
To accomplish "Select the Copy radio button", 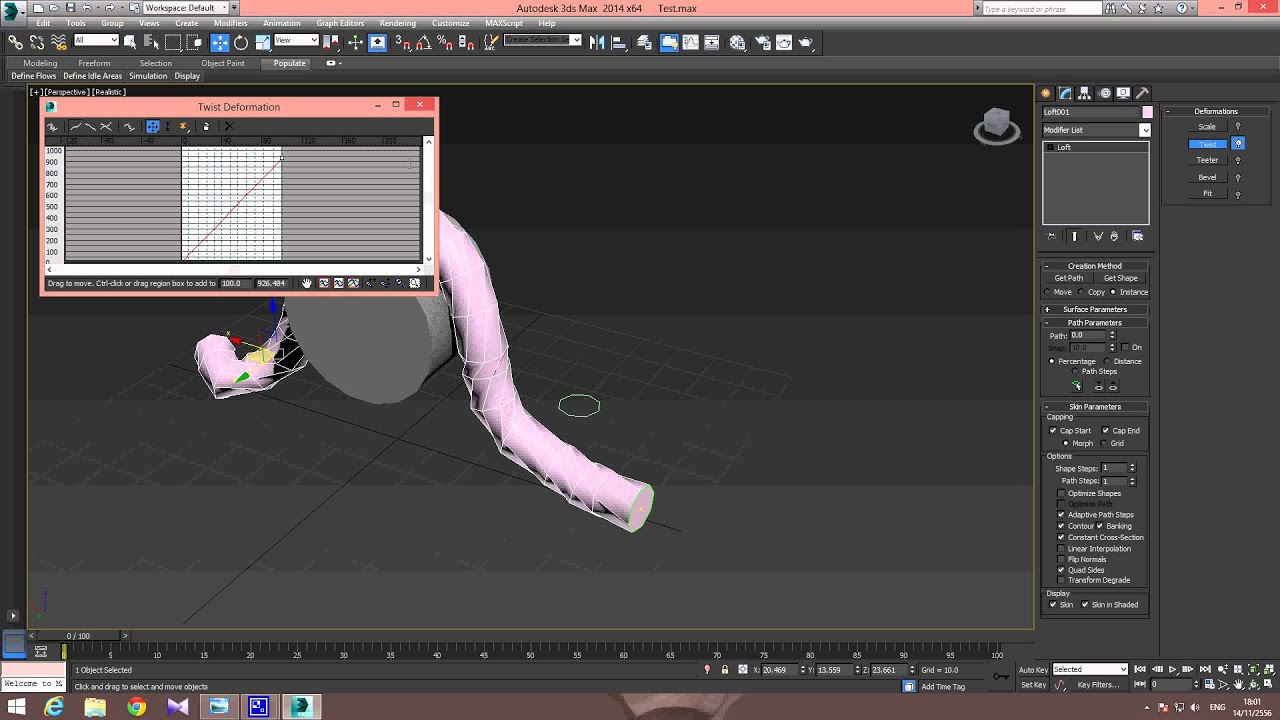I will (1081, 292).
